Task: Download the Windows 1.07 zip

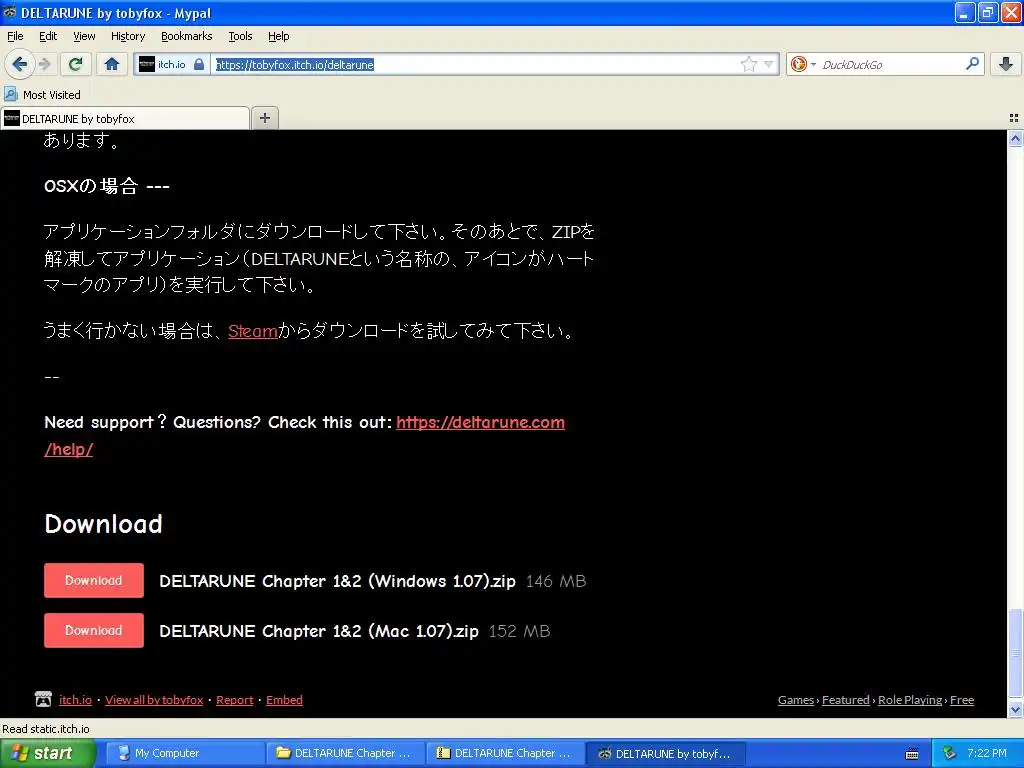Action: (x=93, y=580)
